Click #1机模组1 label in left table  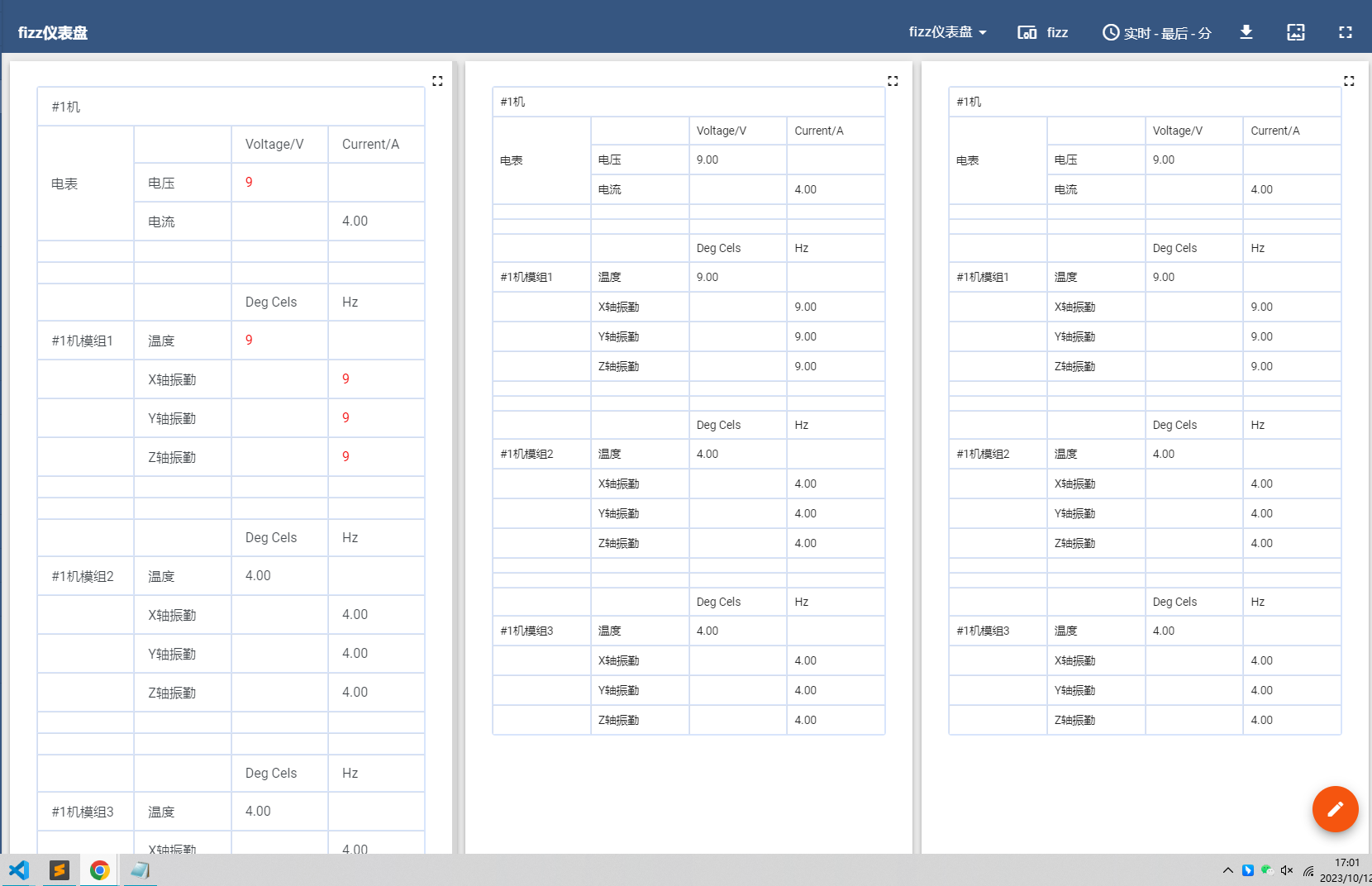click(82, 341)
